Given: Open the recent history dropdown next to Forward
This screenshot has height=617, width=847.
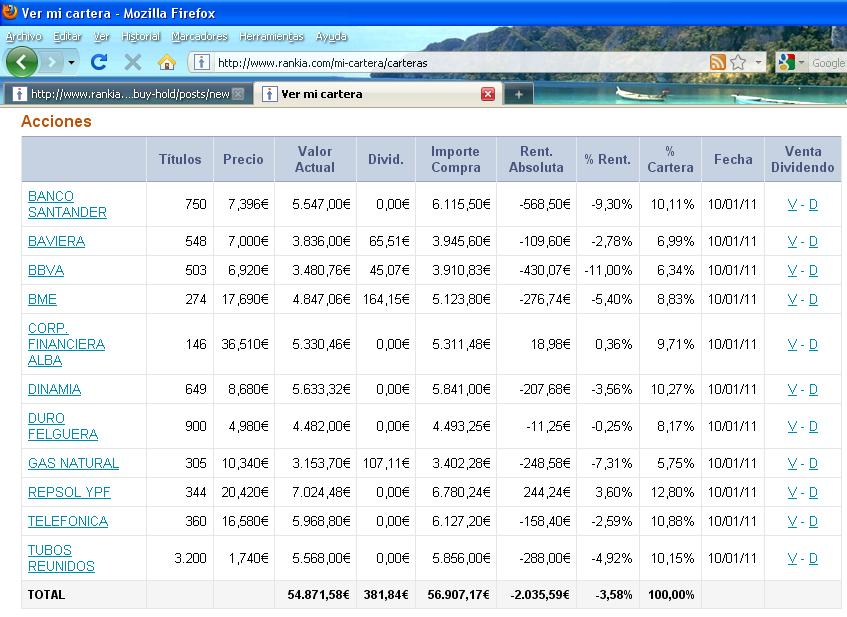Looking at the screenshot, I should click(71, 62).
